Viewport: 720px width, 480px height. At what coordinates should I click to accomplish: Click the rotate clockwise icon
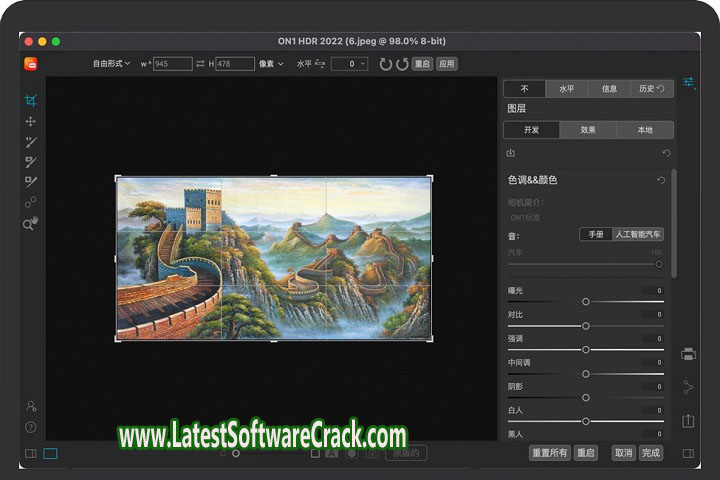click(386, 64)
